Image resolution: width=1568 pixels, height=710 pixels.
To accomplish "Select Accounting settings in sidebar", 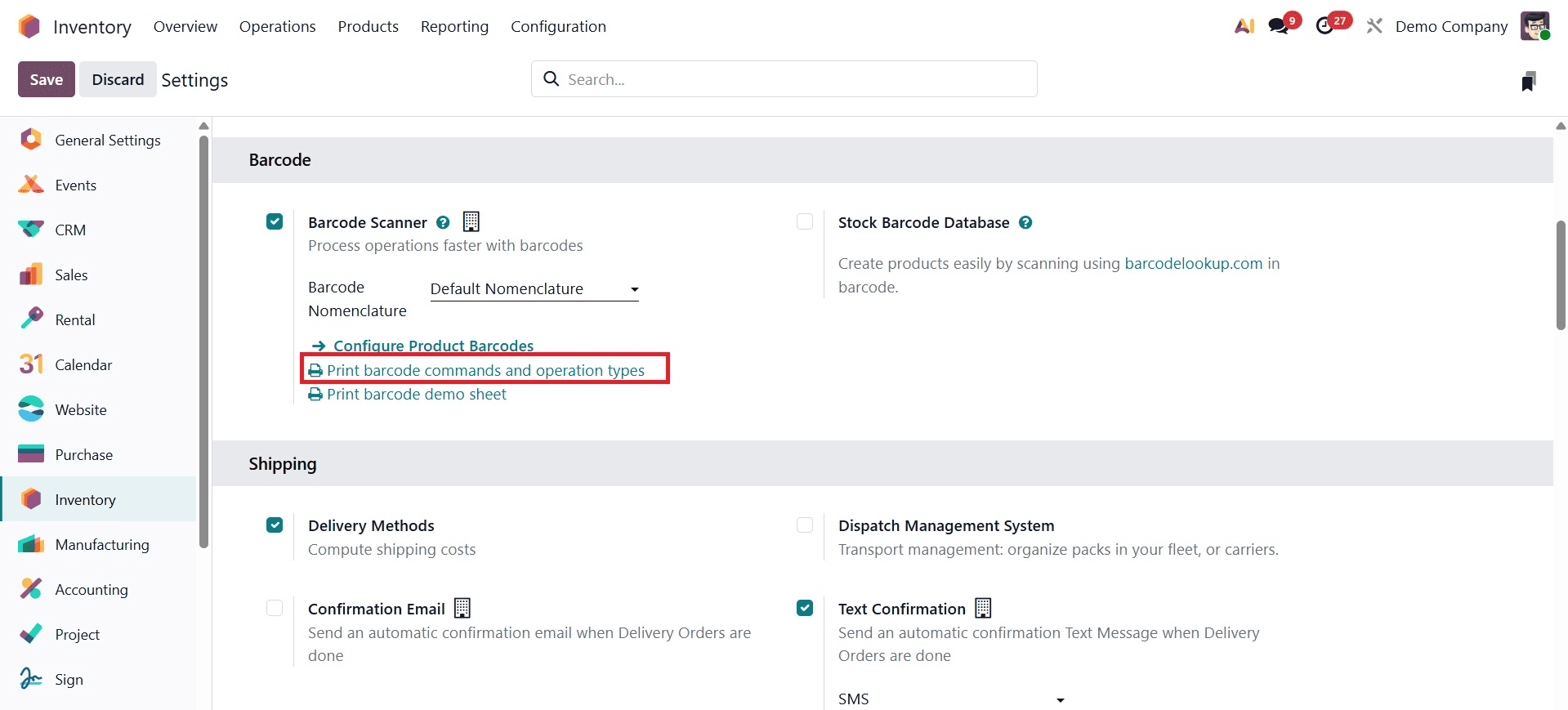I will (x=98, y=589).
